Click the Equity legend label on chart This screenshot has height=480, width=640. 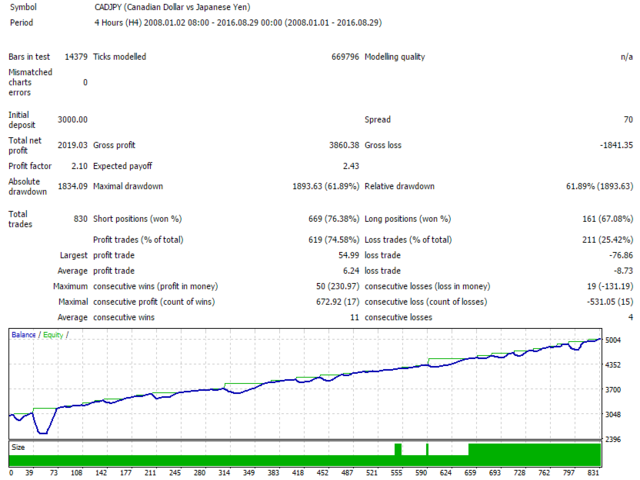(x=53, y=335)
